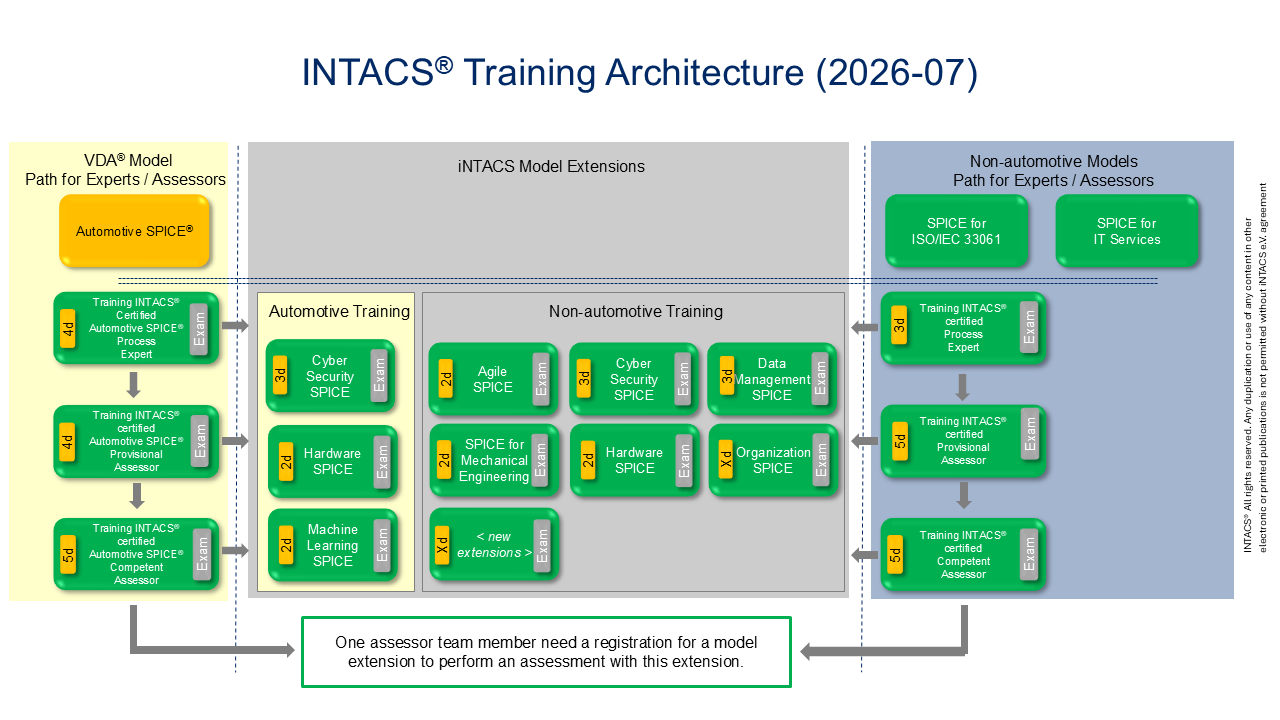This screenshot has width=1280, height=720.
Task: Click the Non-automotive Training heading
Action: [636, 311]
